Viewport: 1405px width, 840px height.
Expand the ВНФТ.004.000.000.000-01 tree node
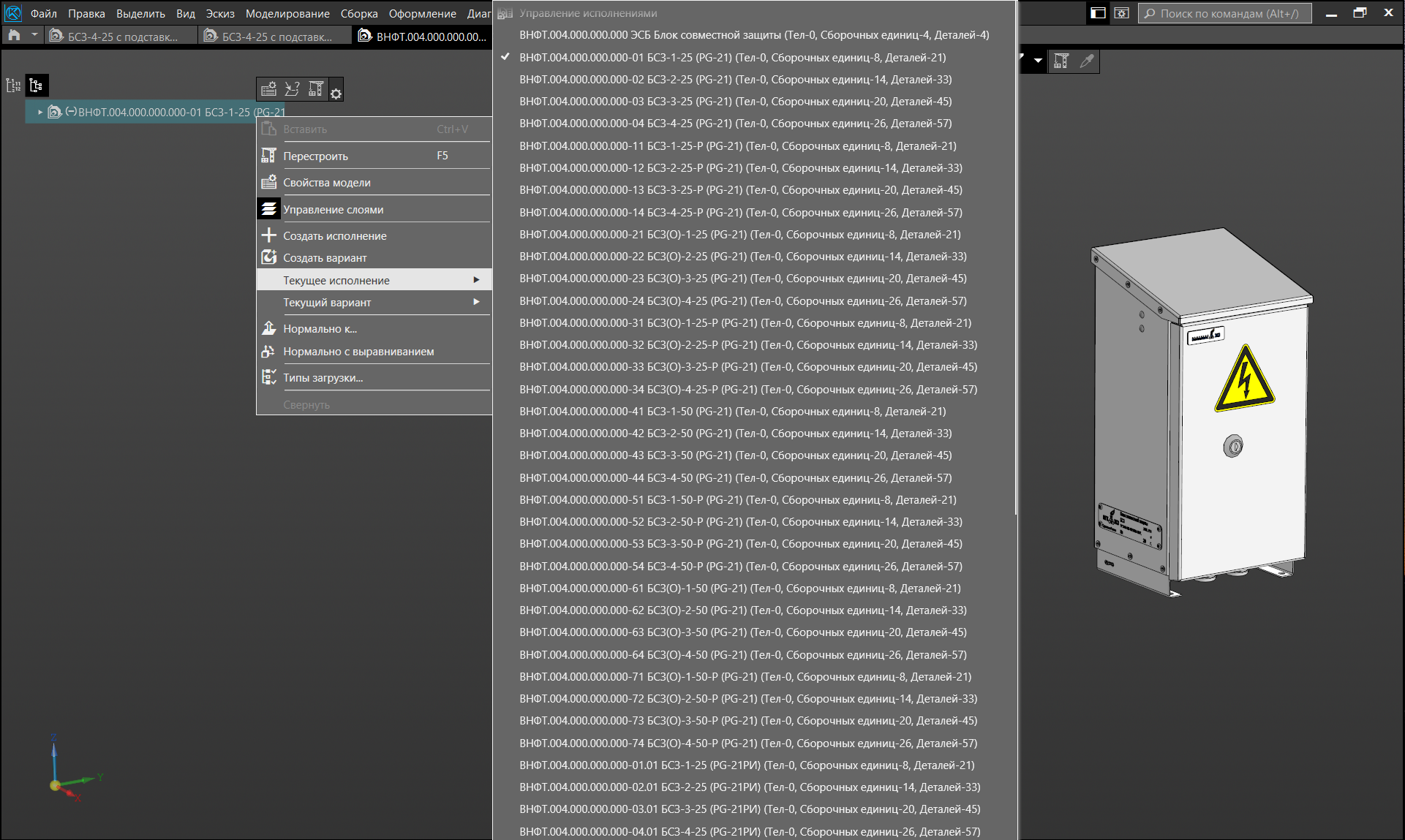point(40,113)
